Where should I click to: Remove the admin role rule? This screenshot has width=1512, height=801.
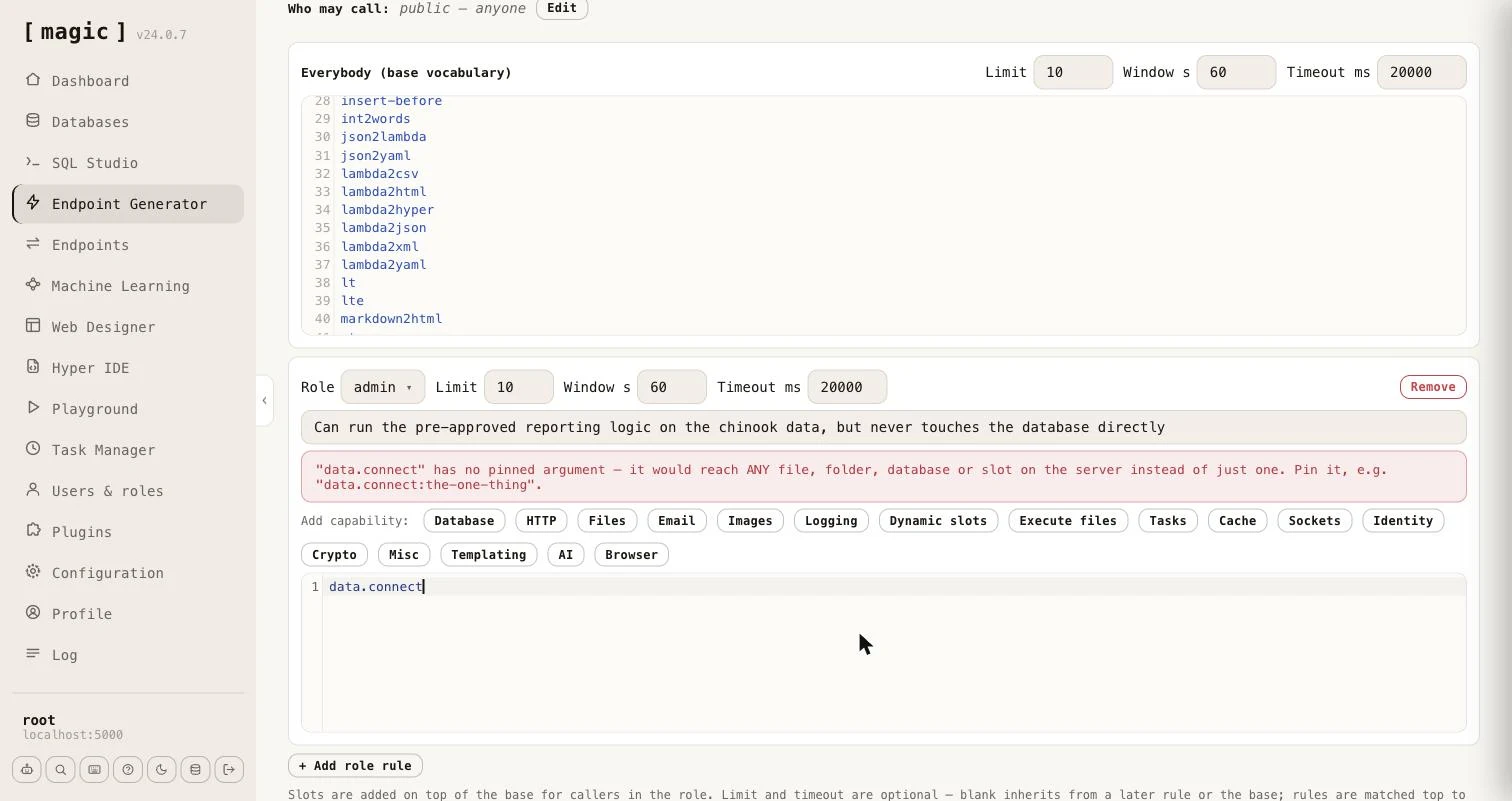coord(1433,387)
